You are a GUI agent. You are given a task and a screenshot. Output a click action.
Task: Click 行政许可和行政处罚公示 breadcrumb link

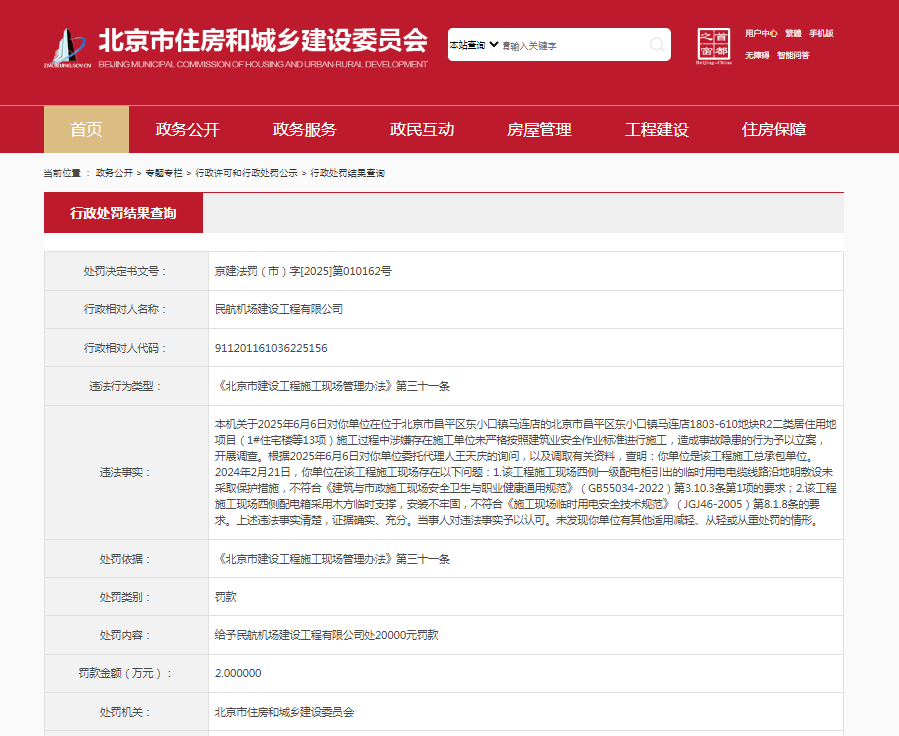point(246,173)
